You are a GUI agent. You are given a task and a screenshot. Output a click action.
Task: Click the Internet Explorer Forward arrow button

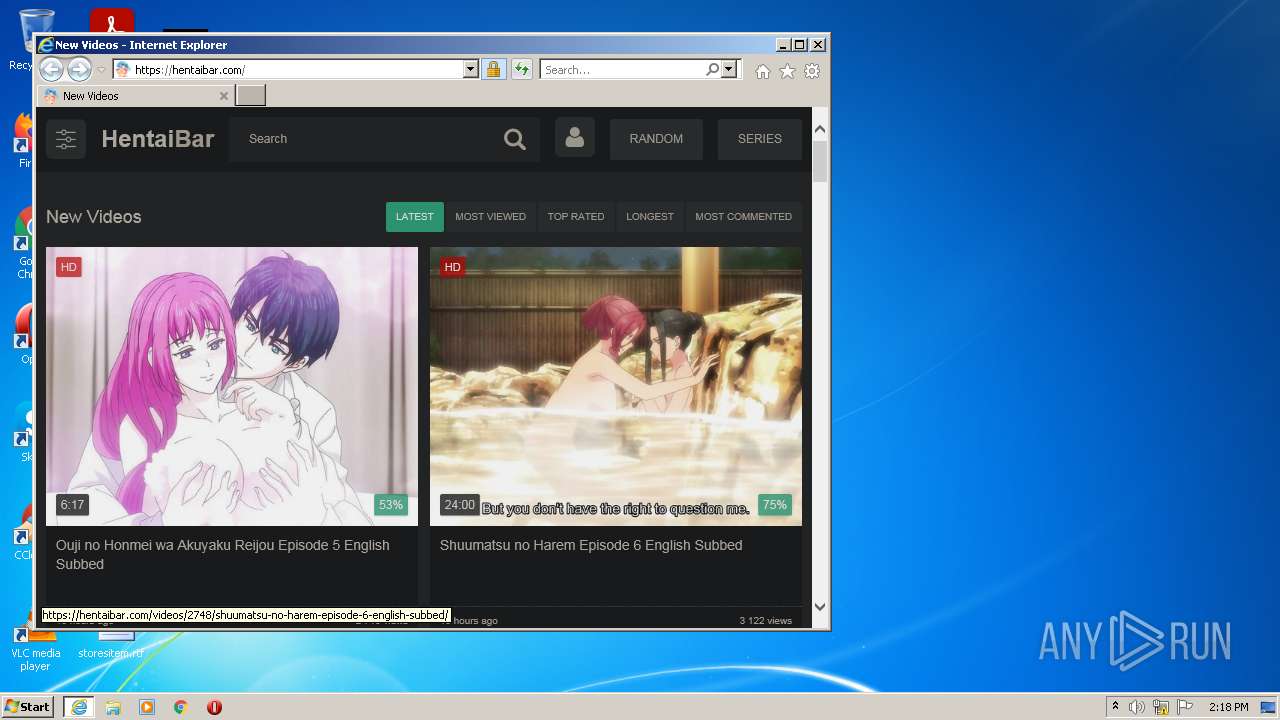coord(79,70)
